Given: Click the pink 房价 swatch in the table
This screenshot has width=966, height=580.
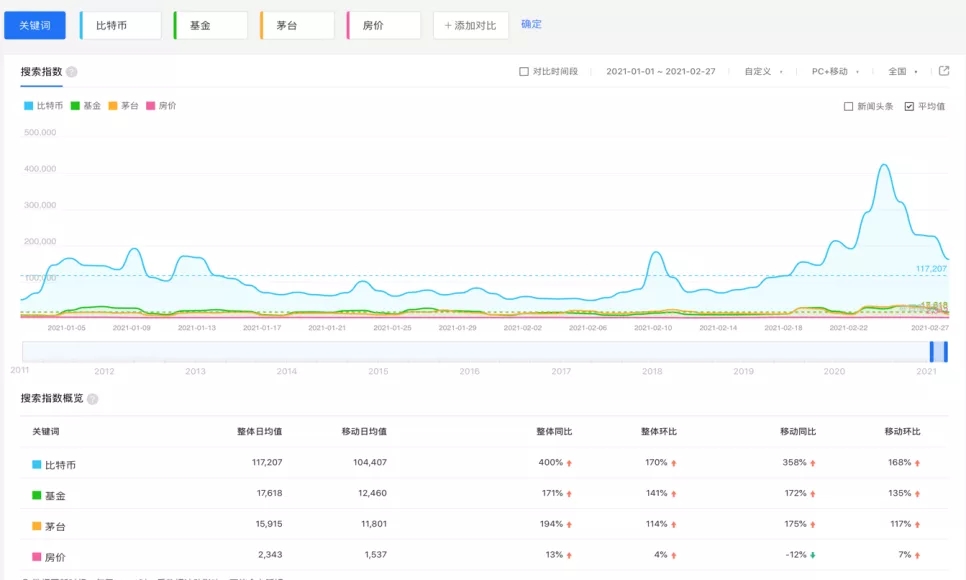Looking at the screenshot, I should tap(36, 557).
